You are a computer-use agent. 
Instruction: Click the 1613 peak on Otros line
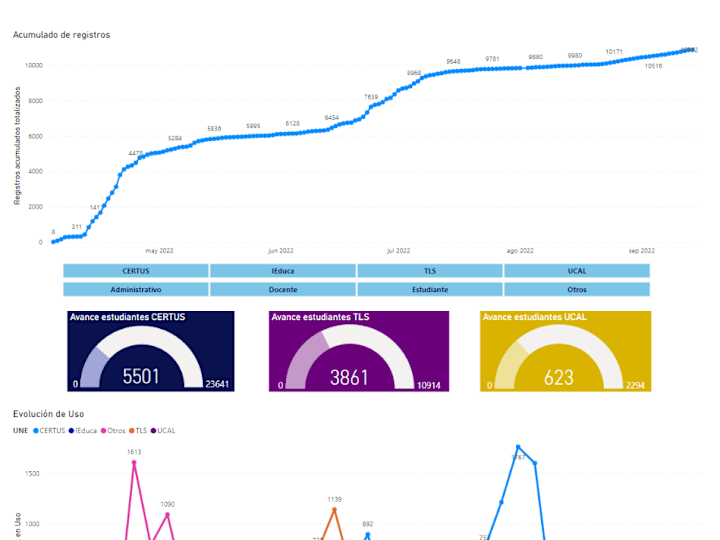point(134,462)
